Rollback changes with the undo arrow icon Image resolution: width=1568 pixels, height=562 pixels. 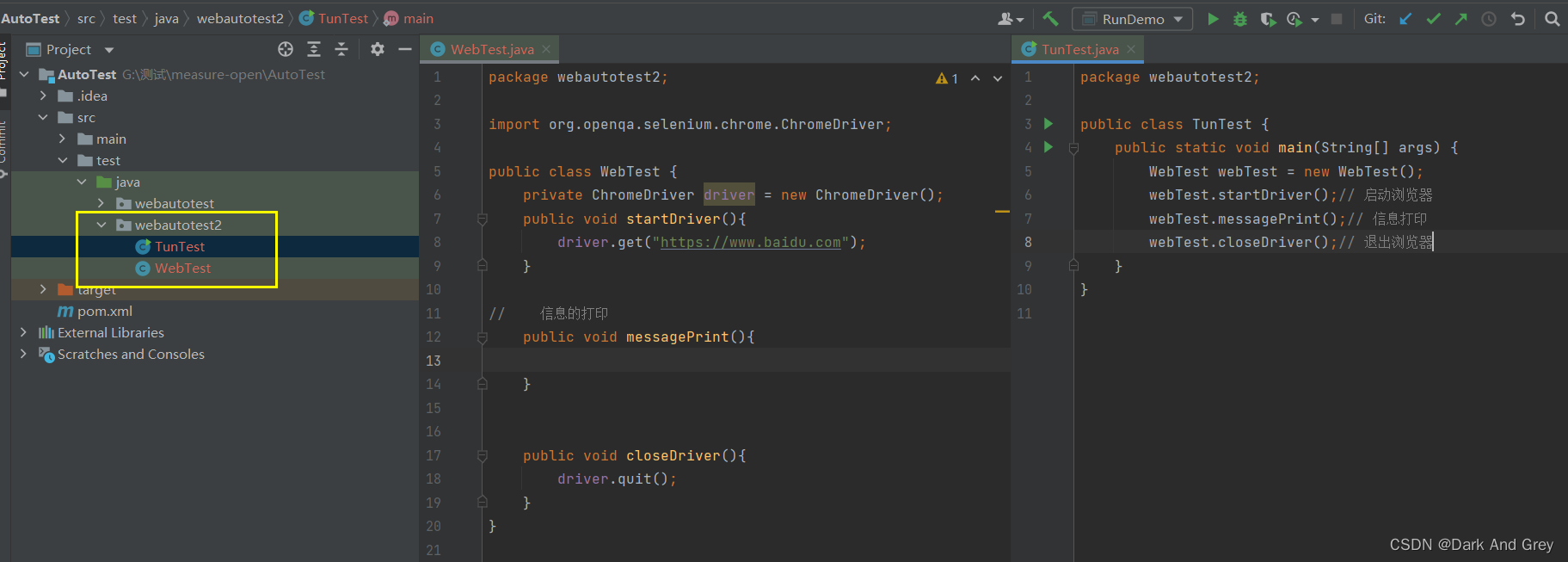coord(1518,19)
